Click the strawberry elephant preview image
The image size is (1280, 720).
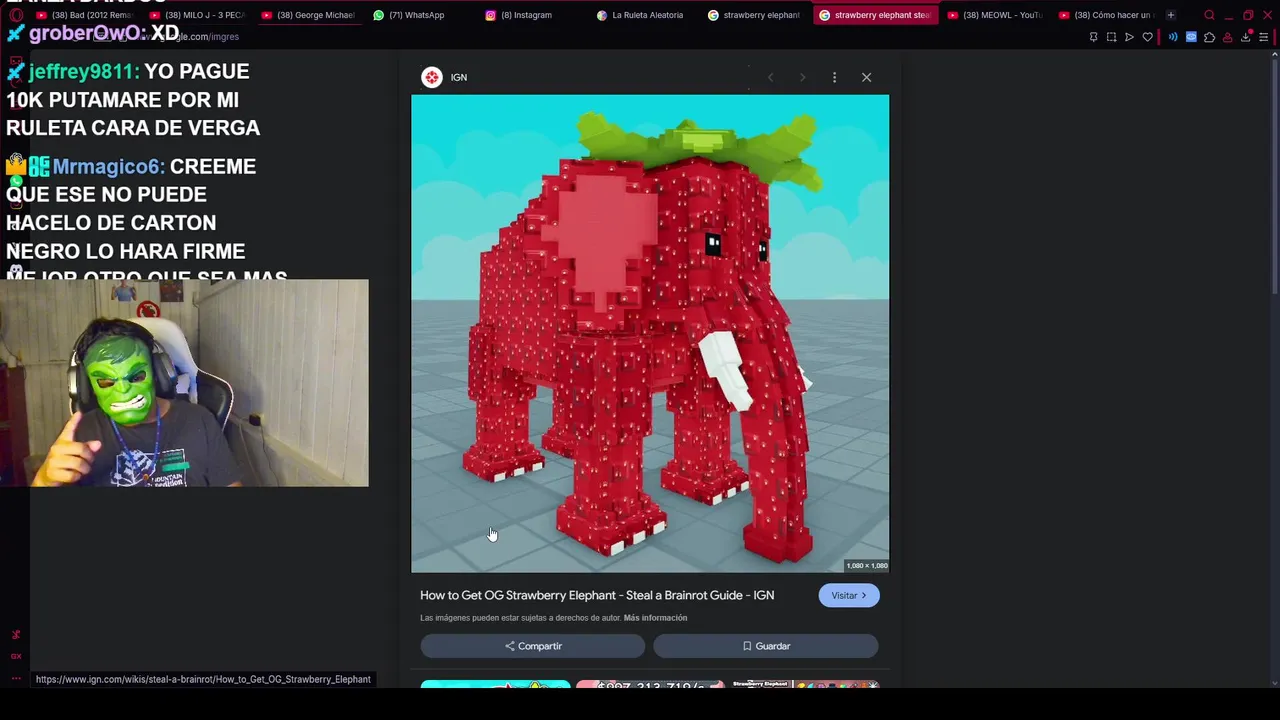pos(650,334)
